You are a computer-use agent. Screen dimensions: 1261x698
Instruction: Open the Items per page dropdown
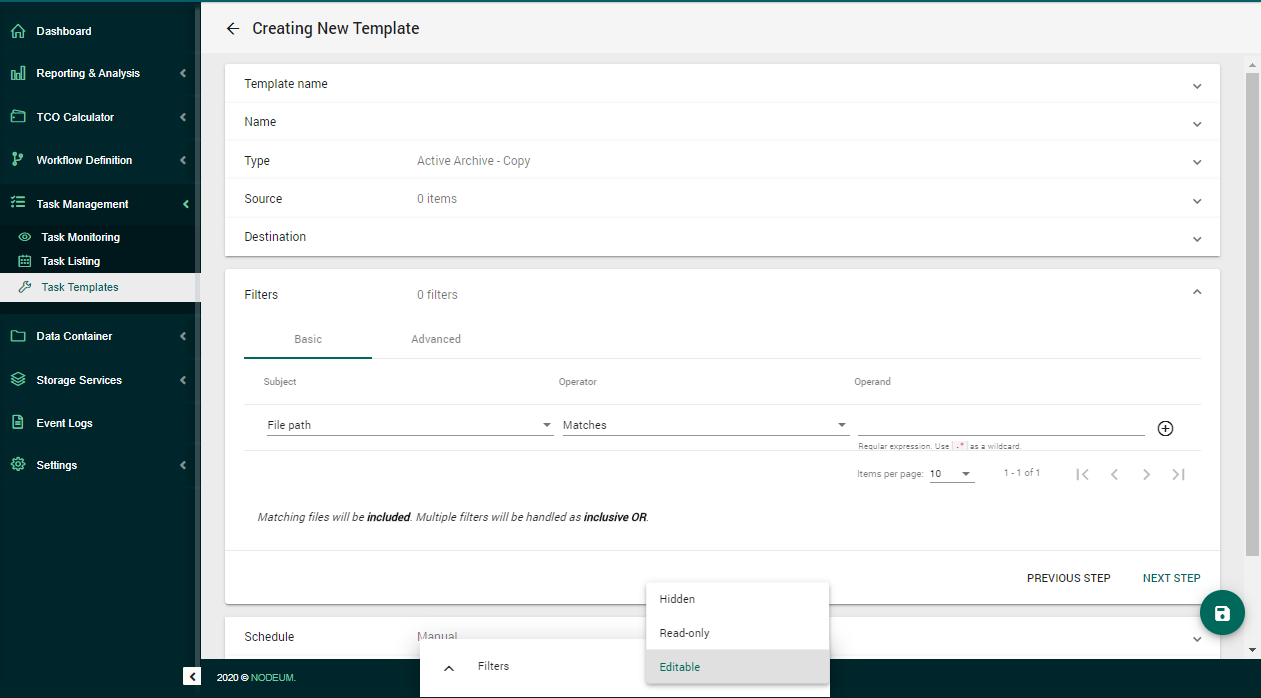[952, 474]
